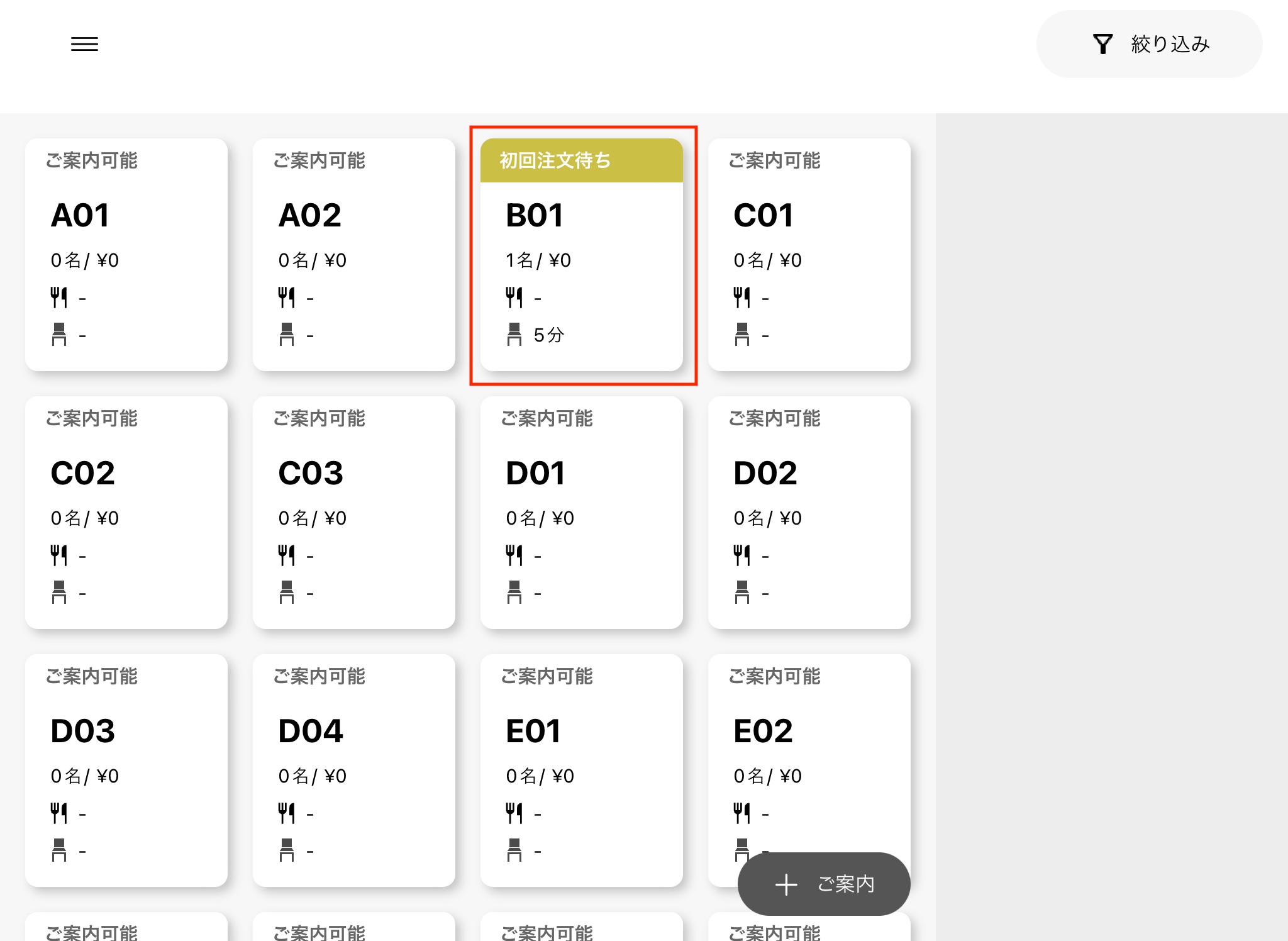The height and width of the screenshot is (941, 1288).
Task: Open the hamburger menu
Action: (x=84, y=44)
